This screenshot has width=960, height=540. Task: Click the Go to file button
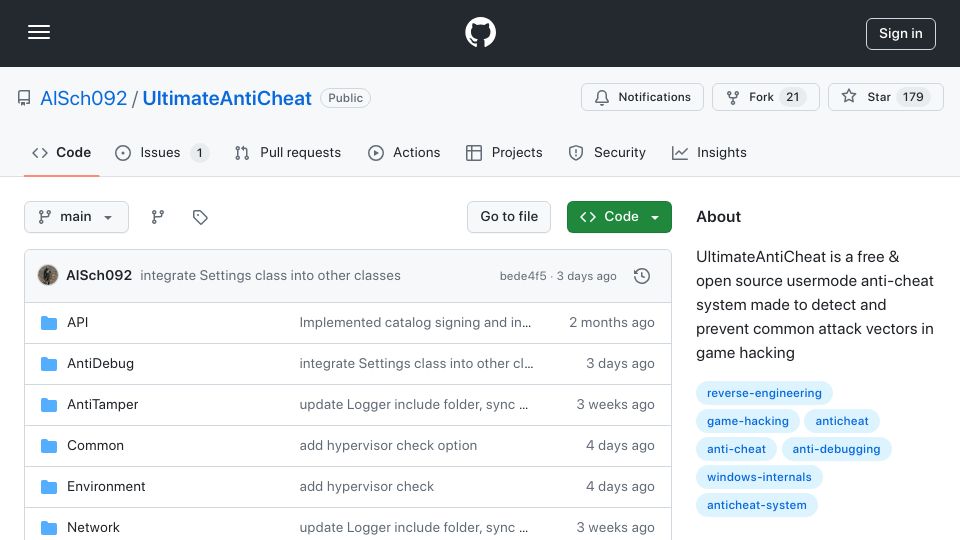click(509, 217)
